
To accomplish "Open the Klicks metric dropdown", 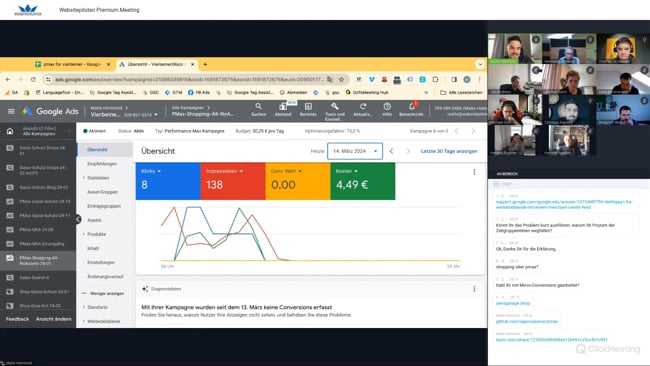I will coord(150,171).
